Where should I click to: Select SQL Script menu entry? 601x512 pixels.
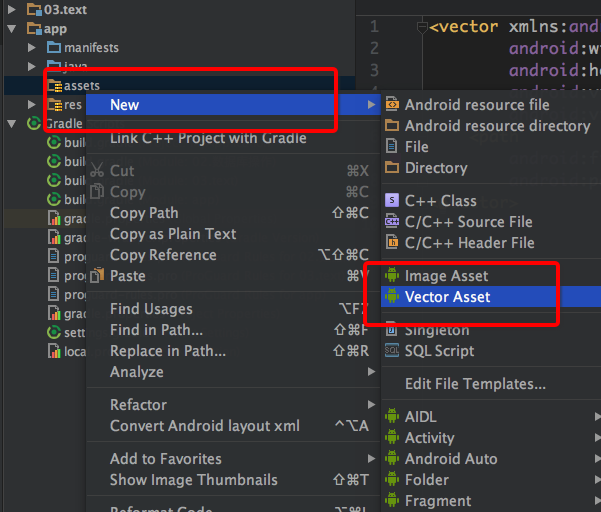(x=491, y=351)
